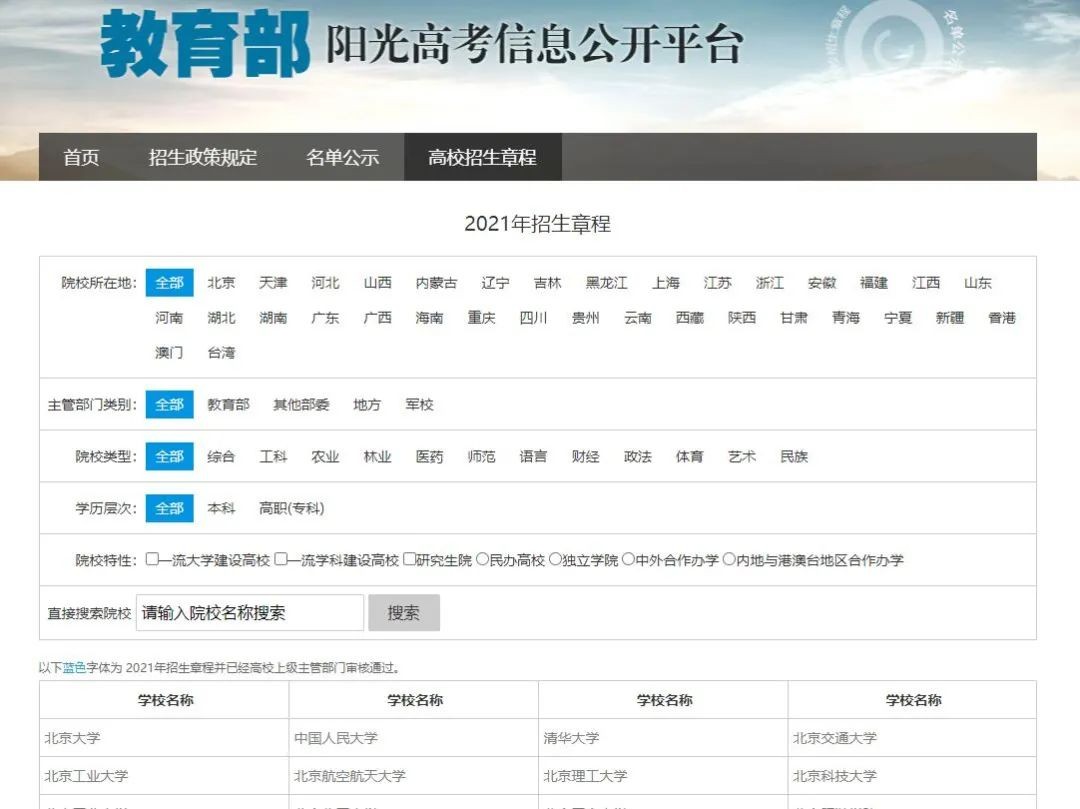Open 北京交通大学 in the school table
1080x809 pixels.
pos(835,738)
